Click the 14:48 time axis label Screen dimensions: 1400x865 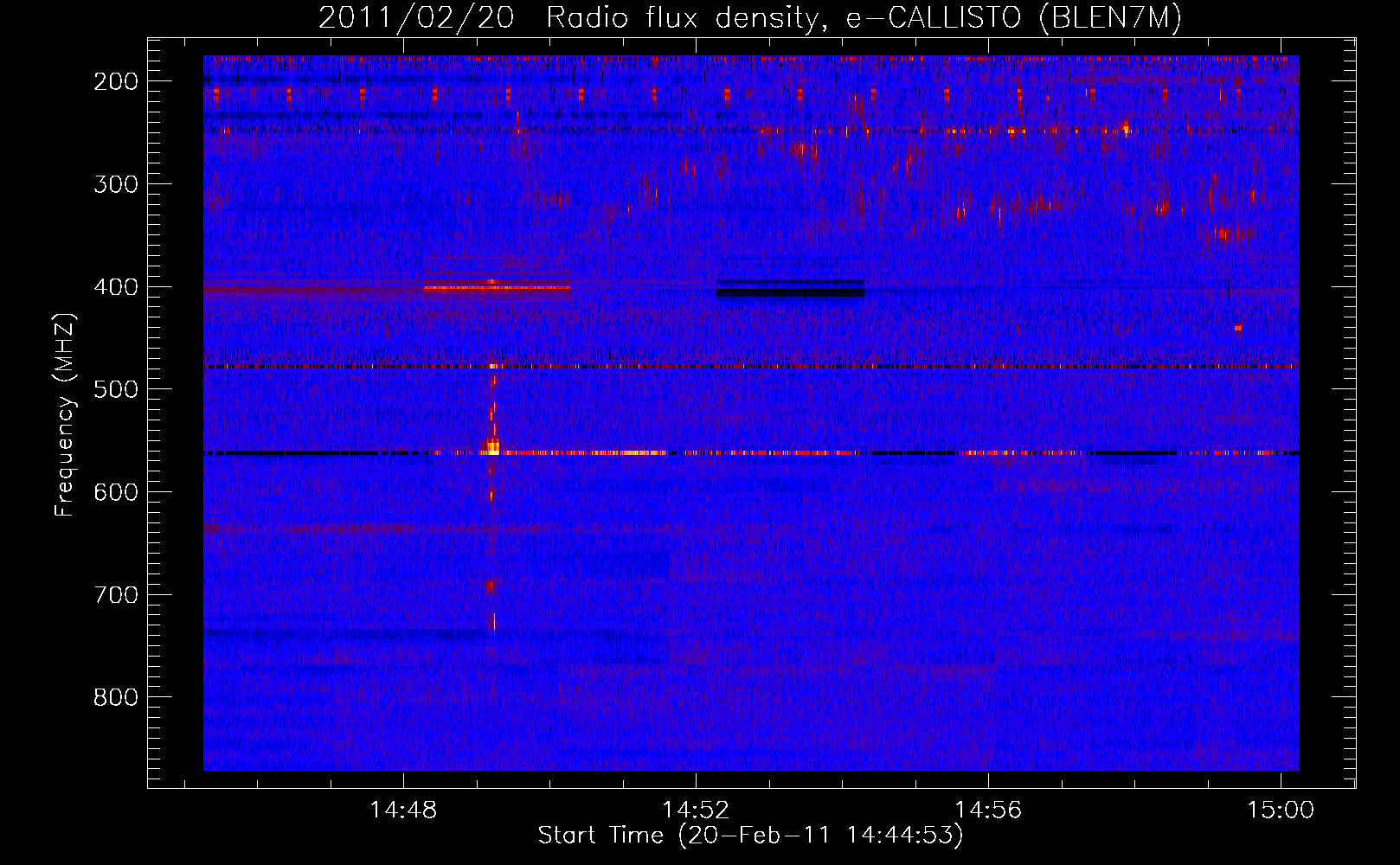tap(403, 811)
